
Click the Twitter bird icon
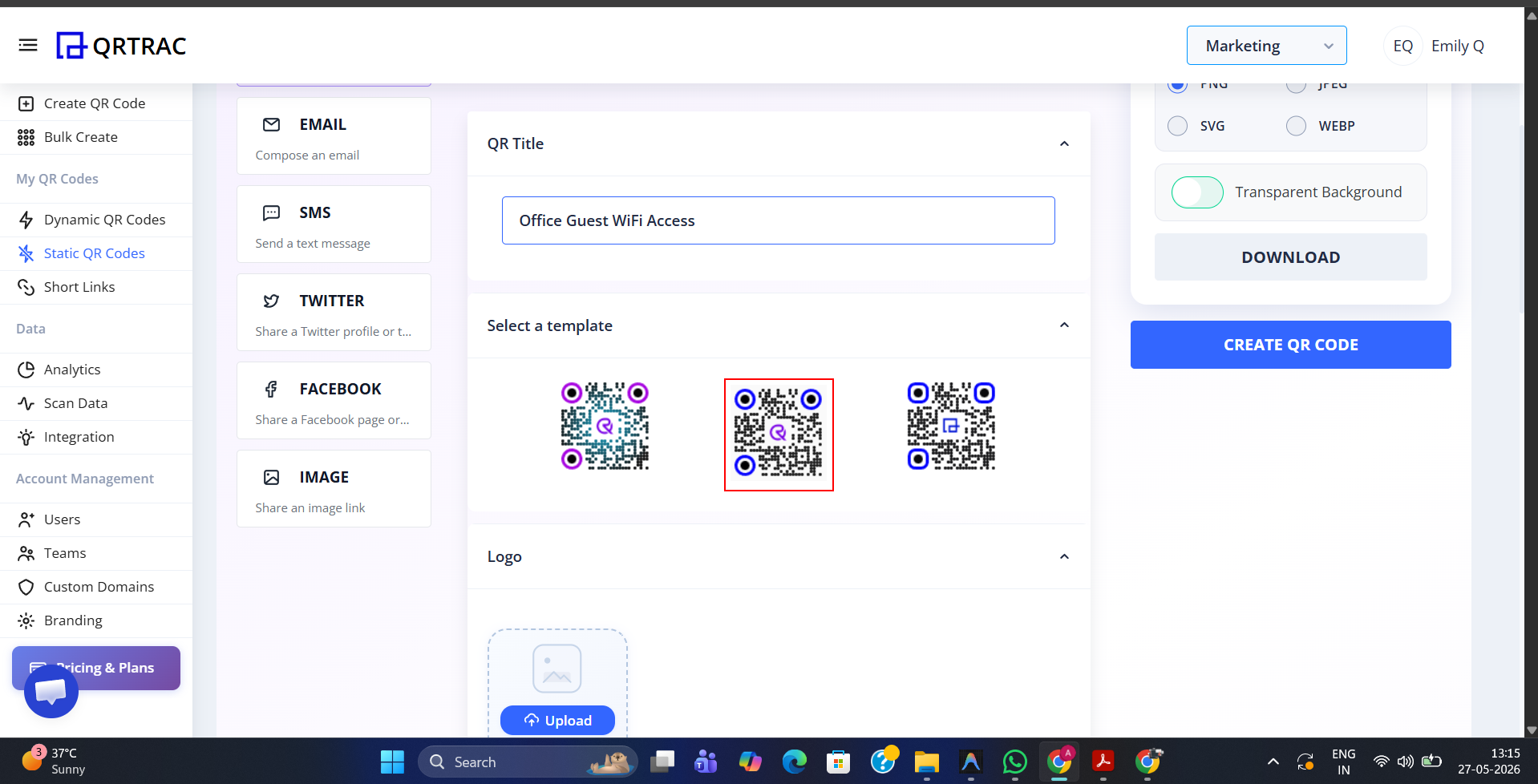click(x=271, y=301)
